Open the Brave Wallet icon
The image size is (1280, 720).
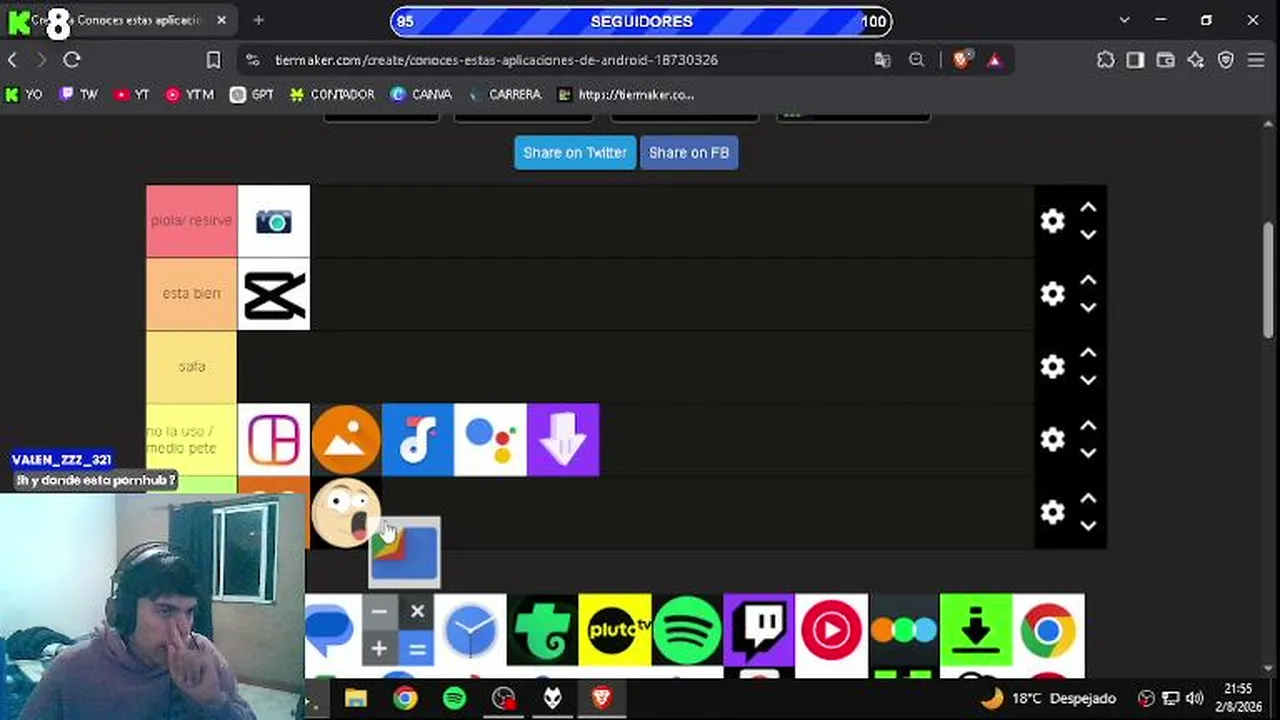coord(1165,60)
